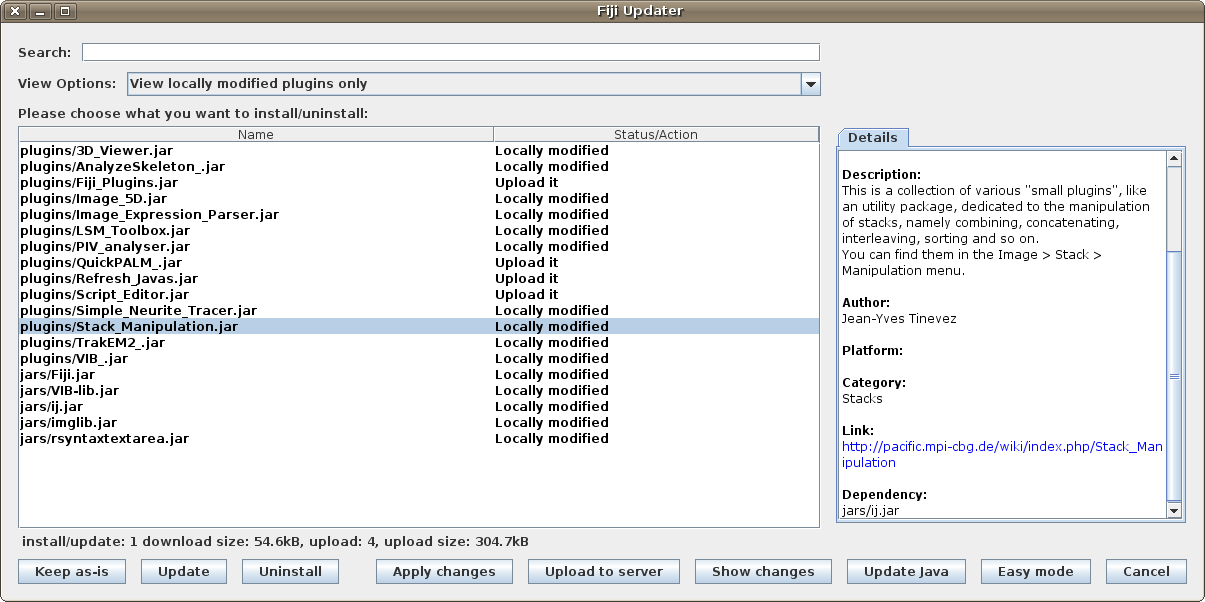
Task: Select plugins/PIV_analyser.jar row
Action: click(x=419, y=247)
